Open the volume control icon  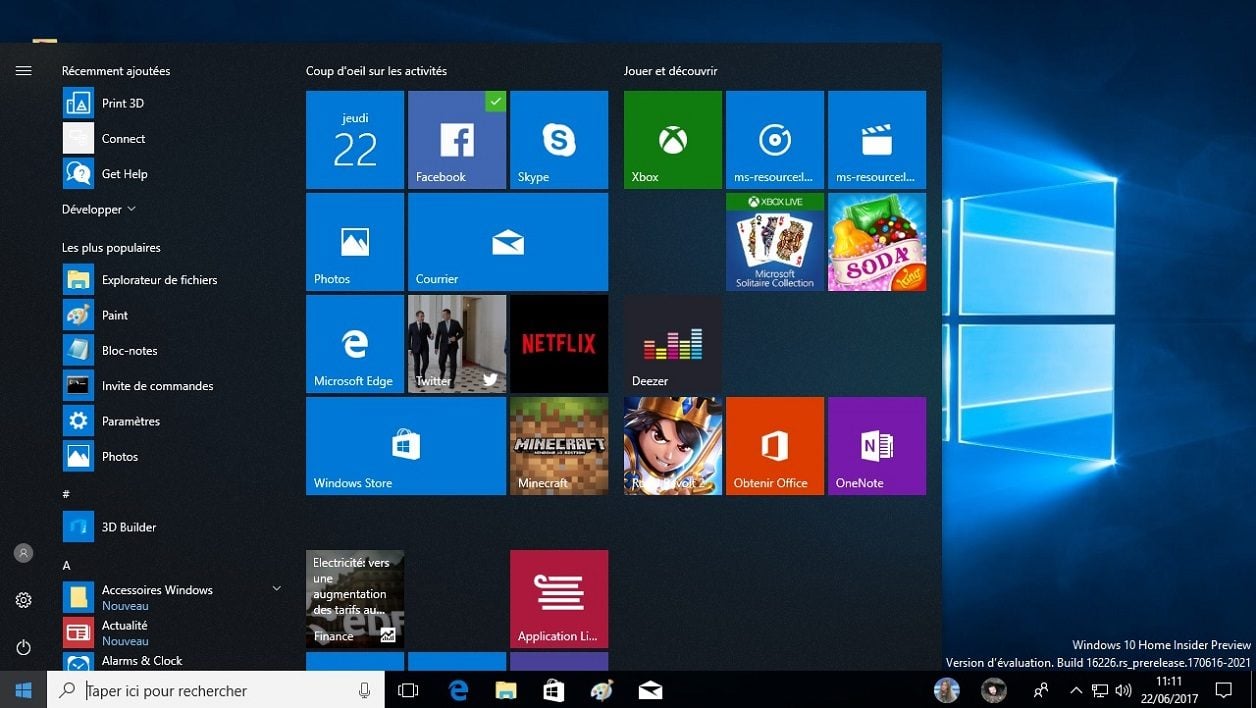[1123, 690]
